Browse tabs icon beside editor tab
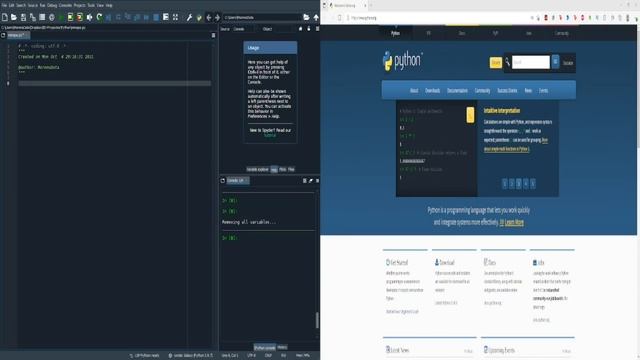 (x=3, y=36)
